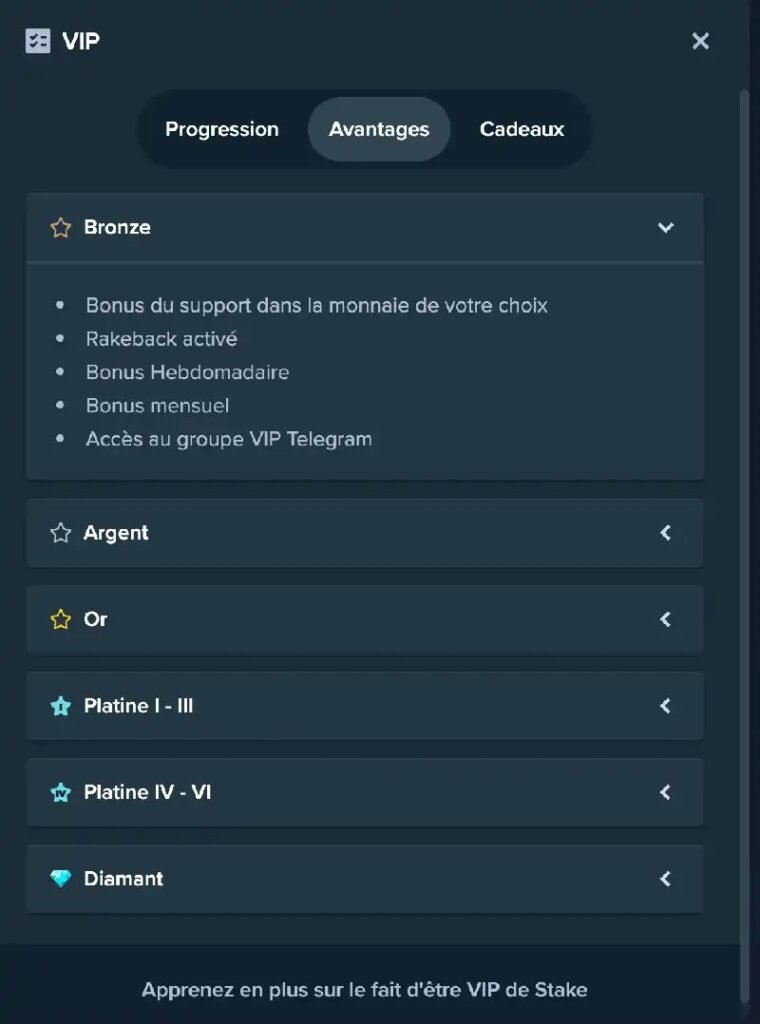Screen dimensions: 760x1024
Task: Expand the Or section chevron
Action: point(665,619)
